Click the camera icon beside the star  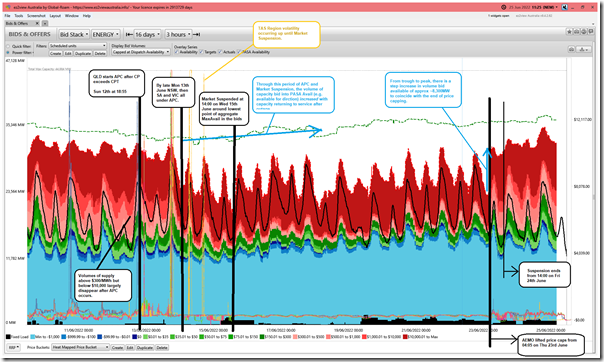point(576,32)
